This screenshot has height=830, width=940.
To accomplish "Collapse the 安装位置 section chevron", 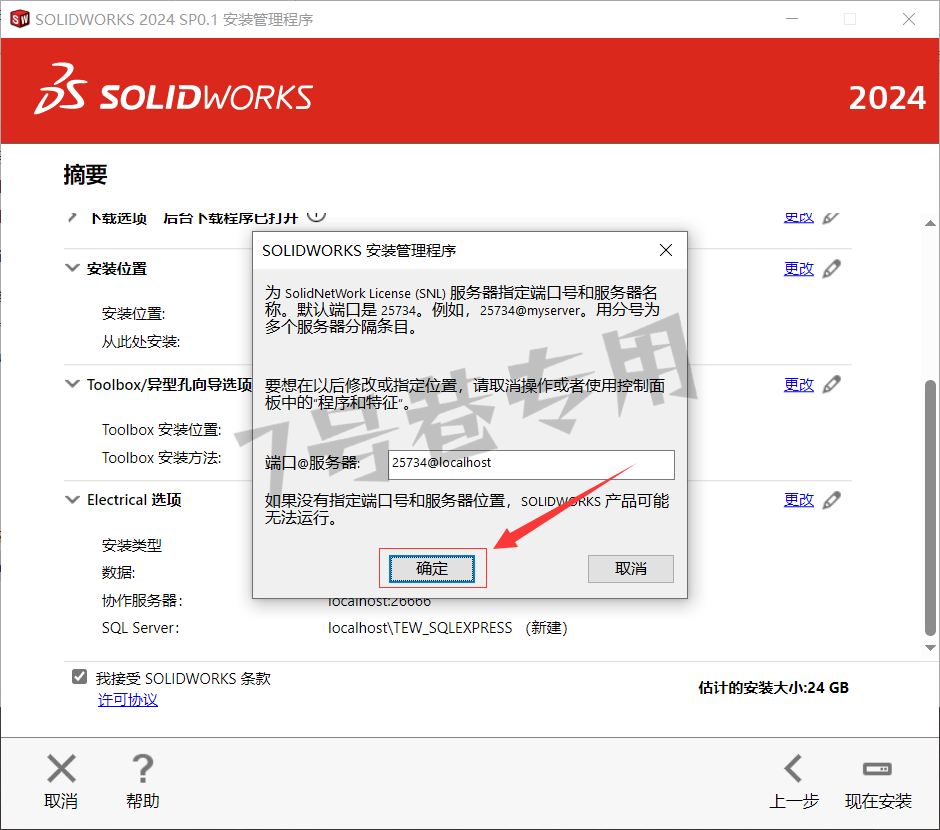I will tap(72, 268).
